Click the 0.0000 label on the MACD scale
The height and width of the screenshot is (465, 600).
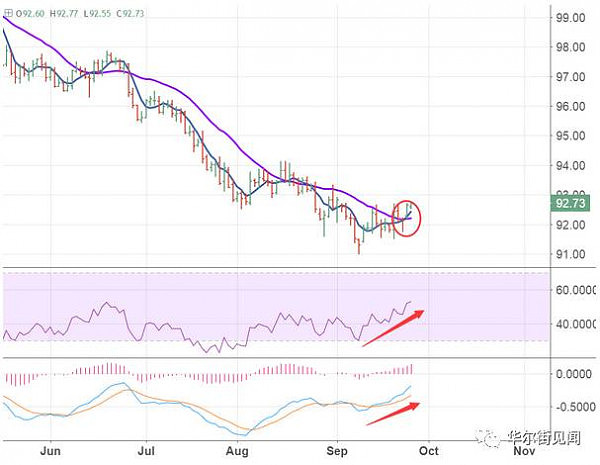pos(574,374)
